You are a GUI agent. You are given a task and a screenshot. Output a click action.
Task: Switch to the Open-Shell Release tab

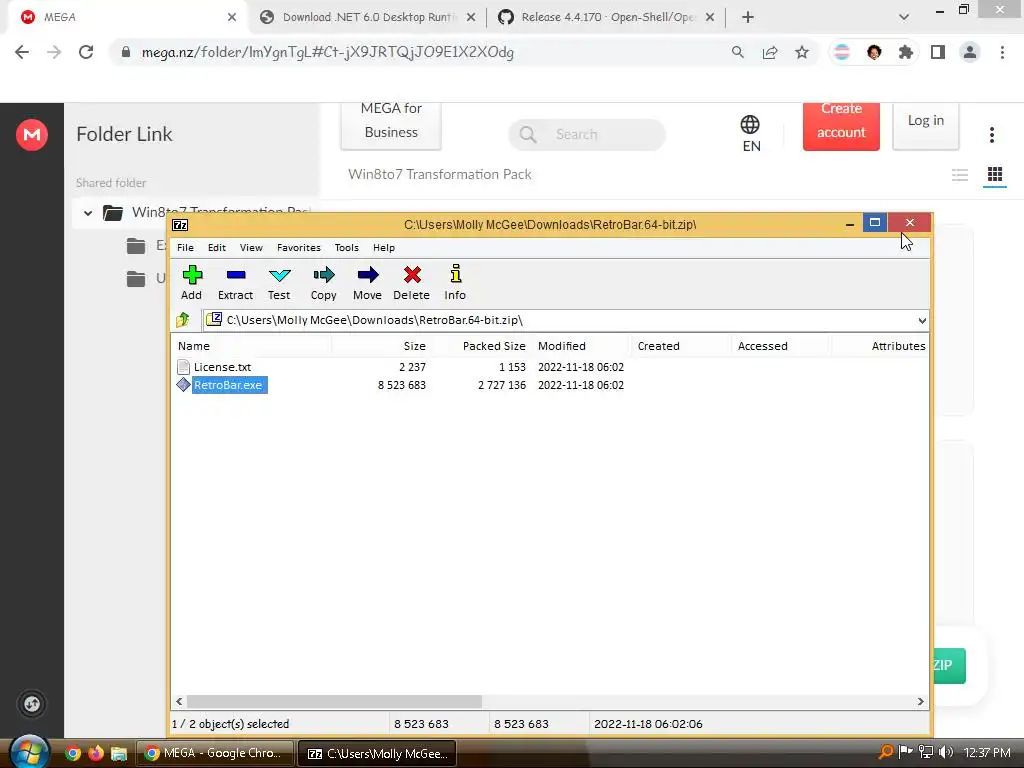[607, 18]
